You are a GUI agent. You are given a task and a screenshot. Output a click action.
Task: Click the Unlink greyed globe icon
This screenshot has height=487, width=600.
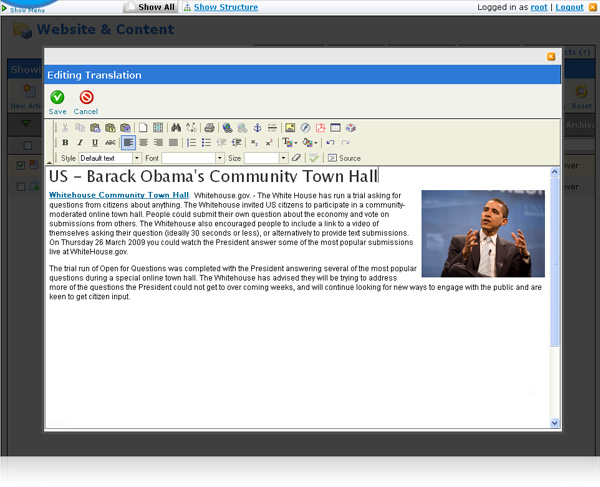(242, 127)
